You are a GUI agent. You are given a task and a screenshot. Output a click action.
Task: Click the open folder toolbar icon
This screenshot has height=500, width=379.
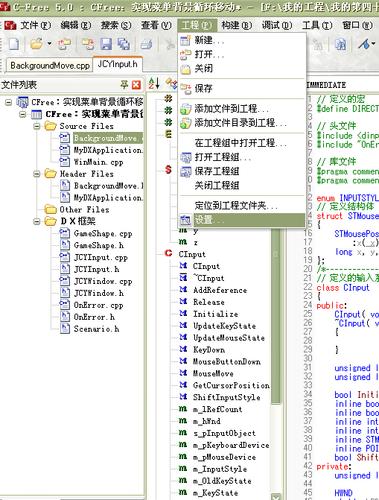(37, 44)
